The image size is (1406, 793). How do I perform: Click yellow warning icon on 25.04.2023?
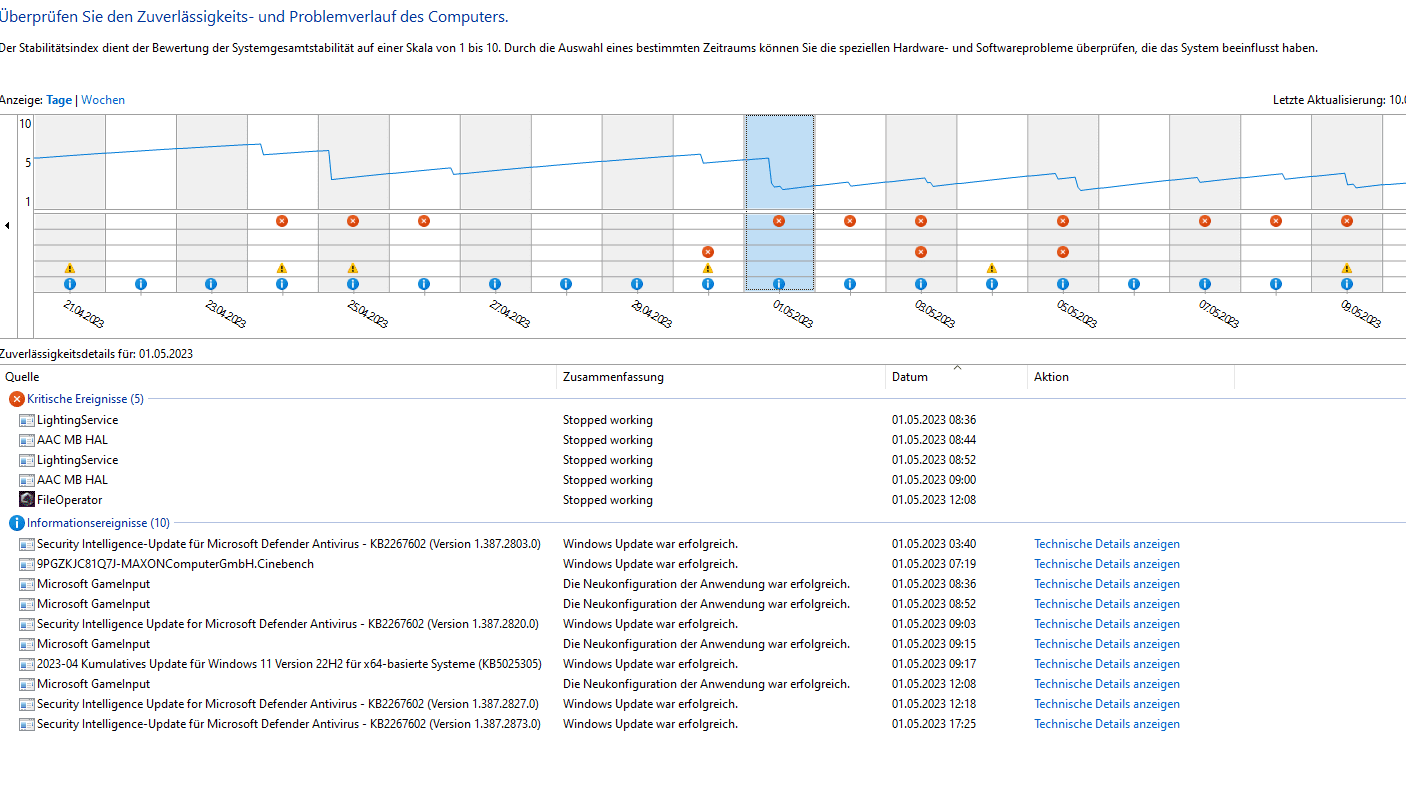(353, 268)
